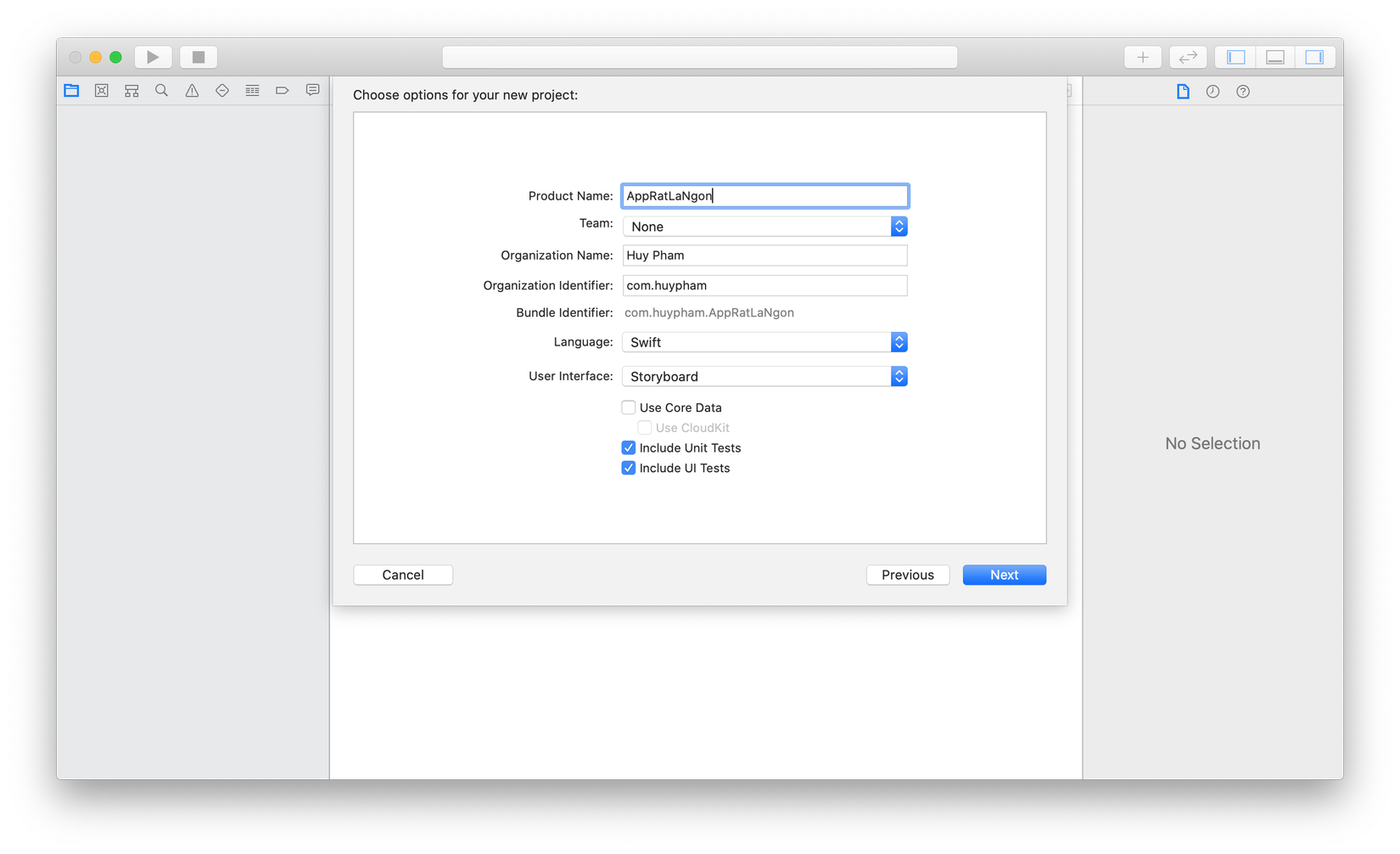Click the Run play button
The height and width of the screenshot is (854, 1400).
coord(154,57)
